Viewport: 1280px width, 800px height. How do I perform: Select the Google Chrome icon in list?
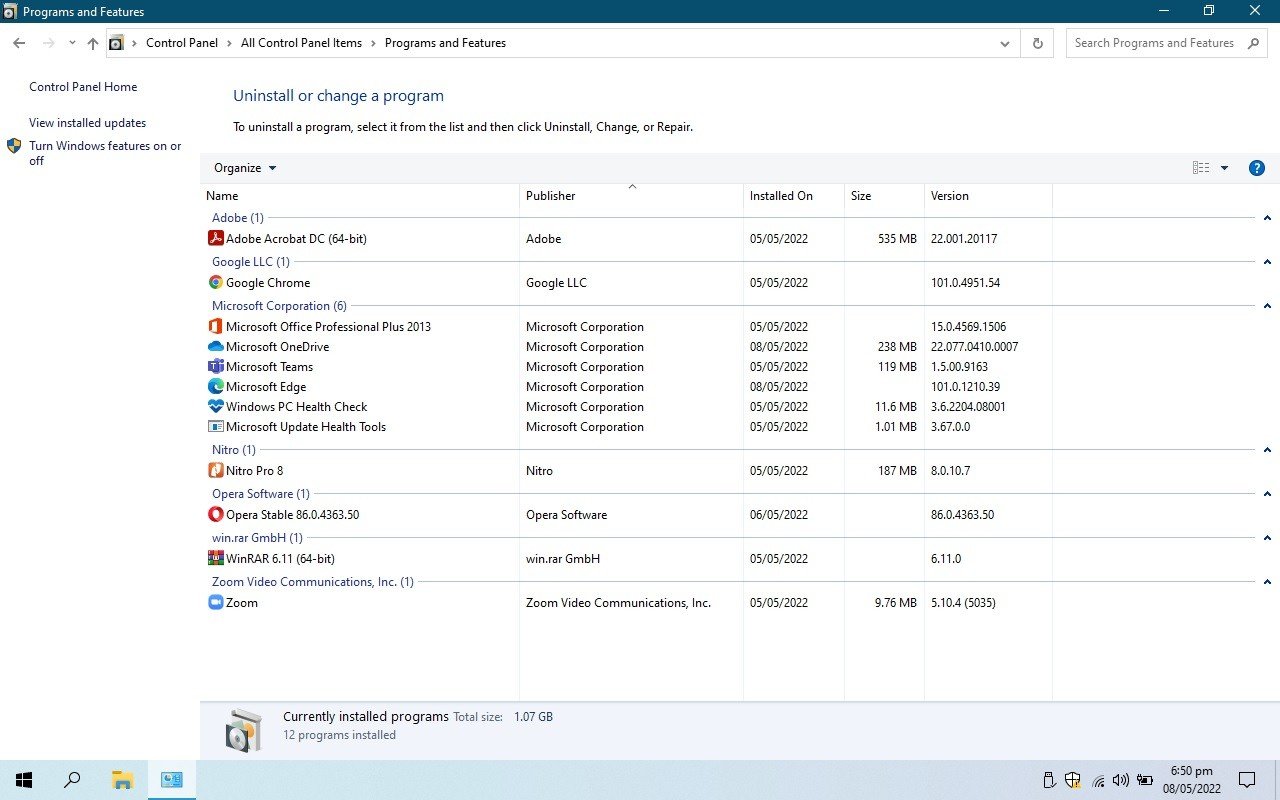(215, 283)
